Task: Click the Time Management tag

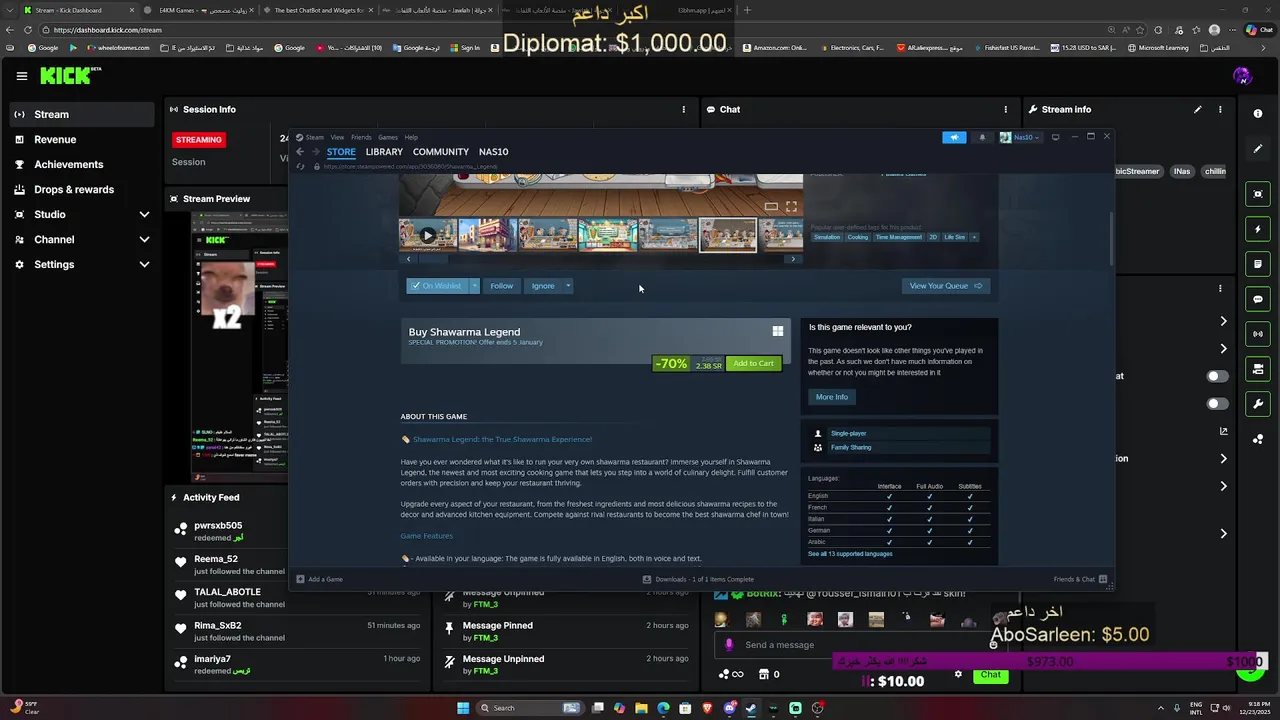Action: [898, 237]
